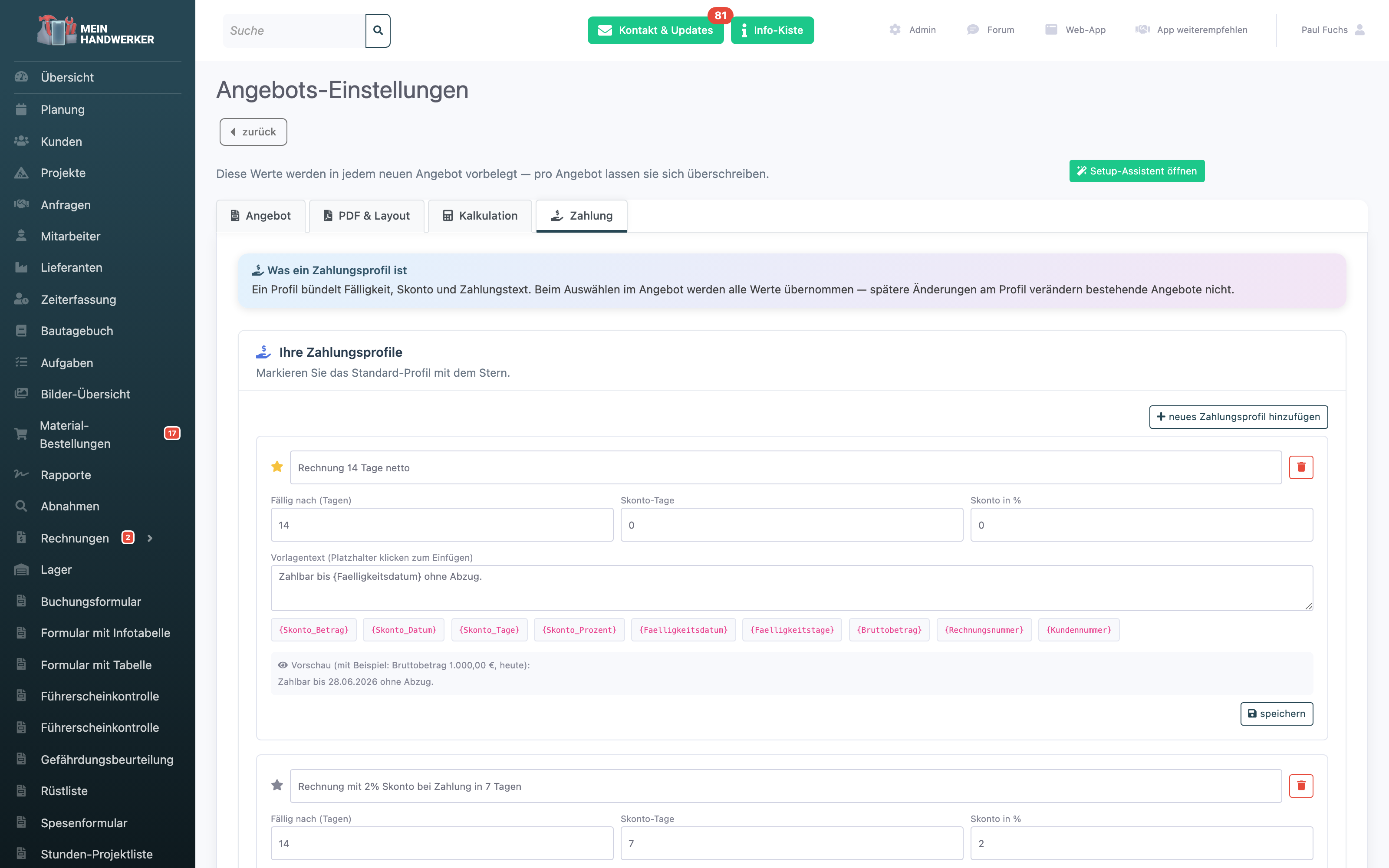Click the App weiterempfehlen handshake icon
Screen dimensions: 1389x868
1142,30
